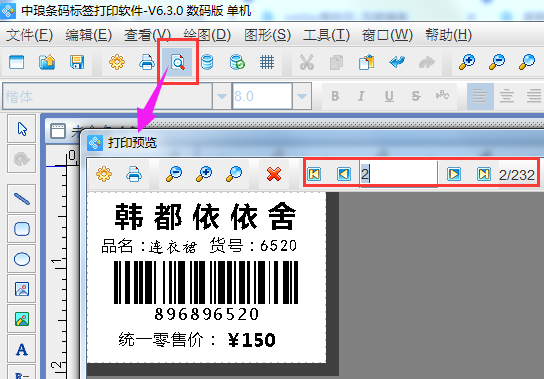
Task: Open database settings icon
Action: [207, 62]
